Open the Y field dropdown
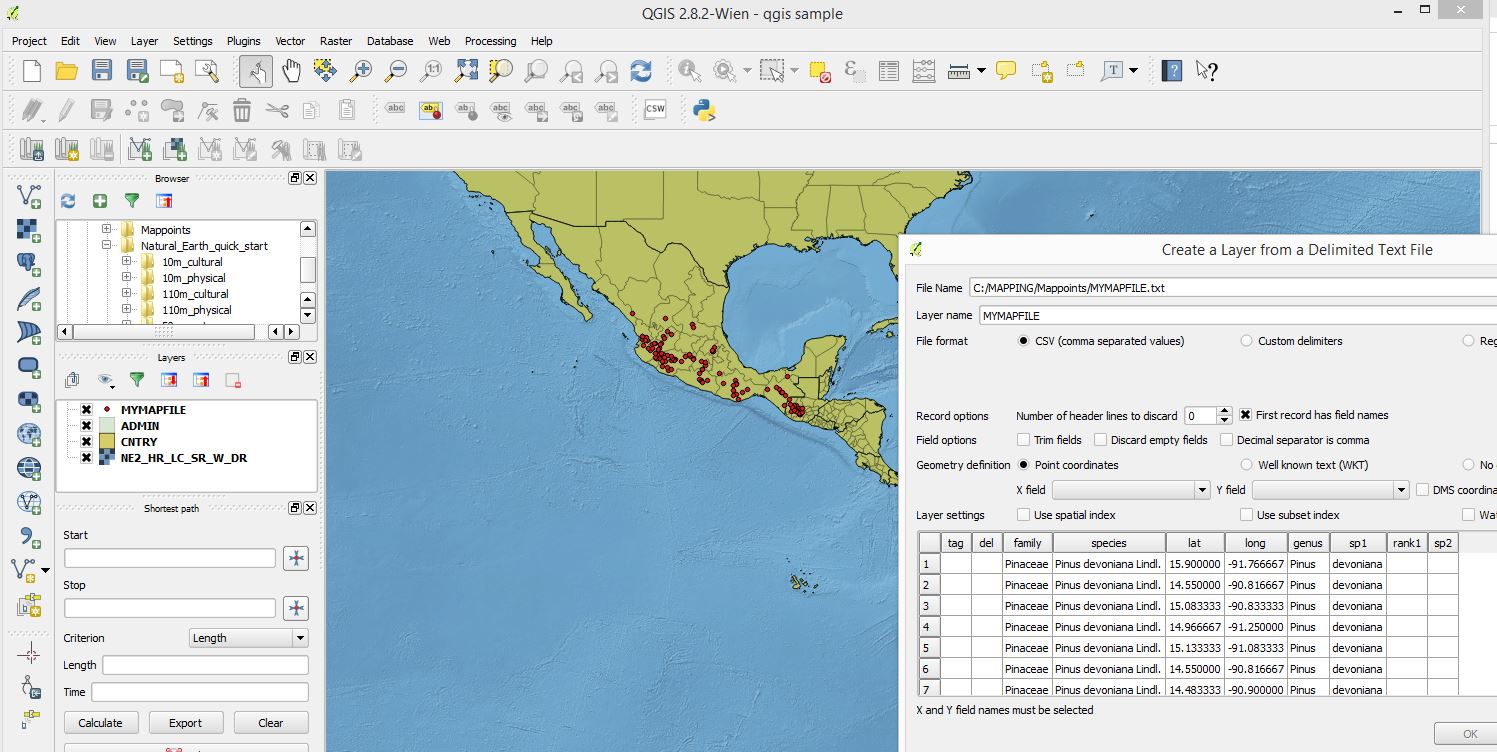 tap(1330, 490)
